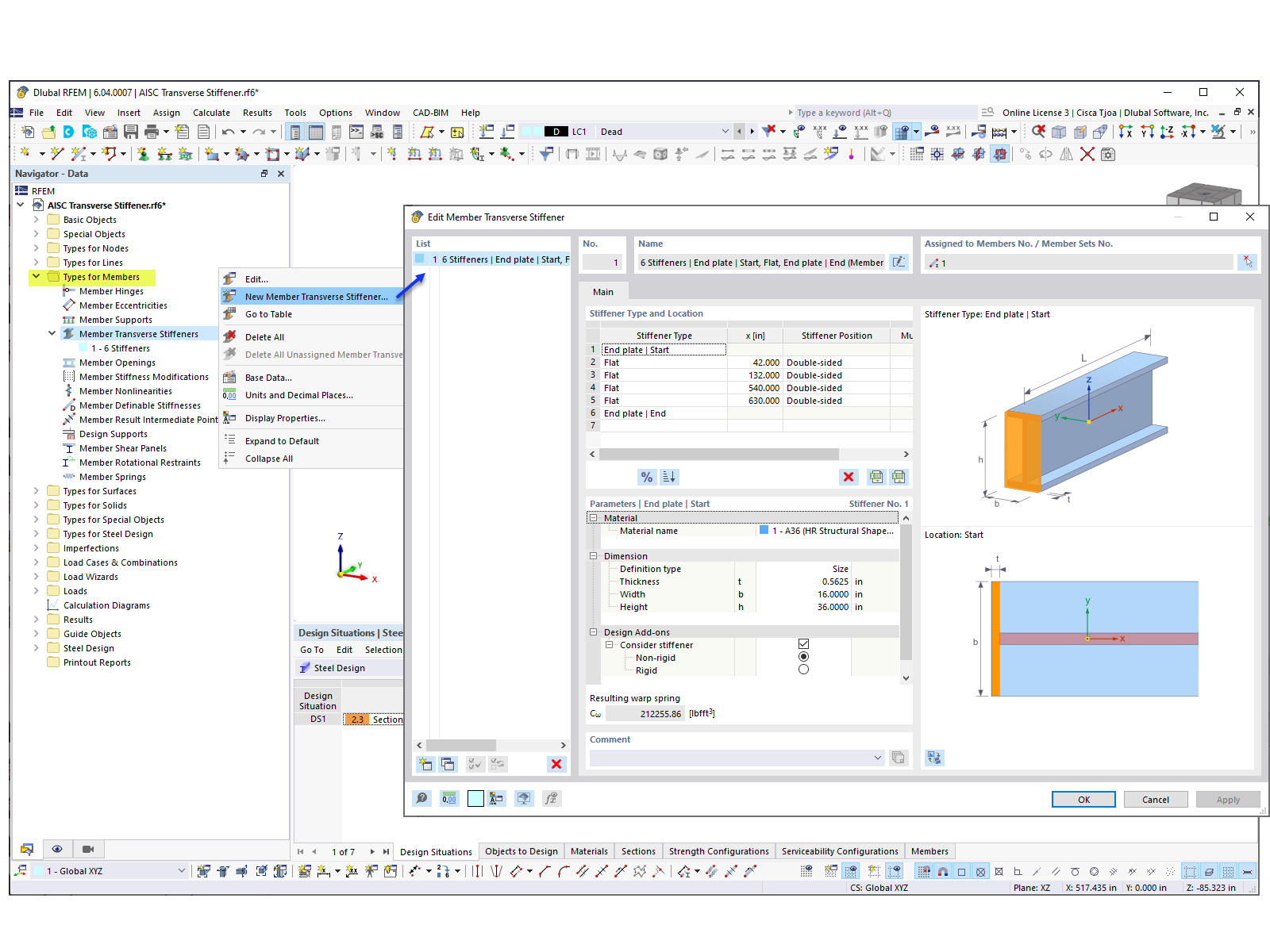Screen dimensions: 1270x952
Task: Click the red X icon in second toolbar
Action: click(x=1087, y=154)
